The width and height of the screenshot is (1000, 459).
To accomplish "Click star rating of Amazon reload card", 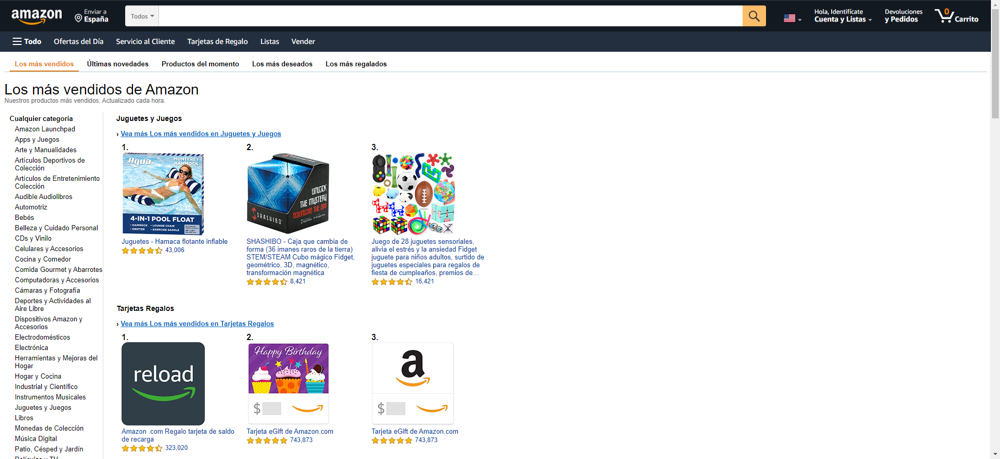I will [142, 448].
